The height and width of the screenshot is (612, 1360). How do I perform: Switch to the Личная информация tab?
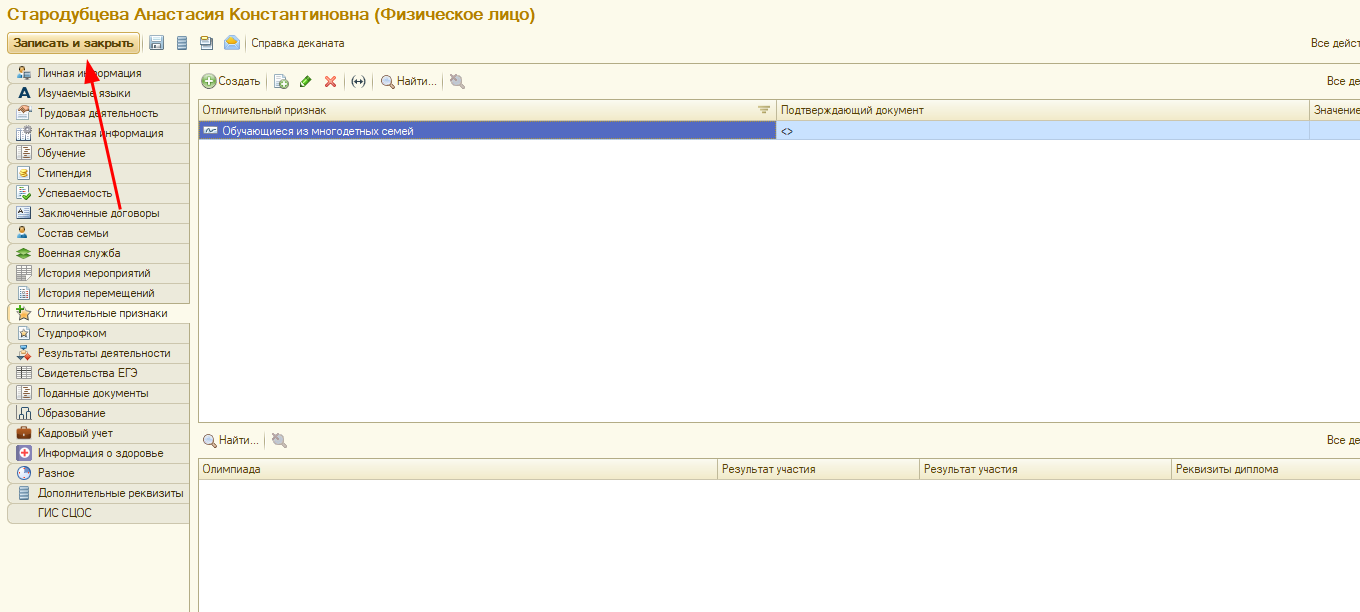pyautogui.click(x=89, y=73)
